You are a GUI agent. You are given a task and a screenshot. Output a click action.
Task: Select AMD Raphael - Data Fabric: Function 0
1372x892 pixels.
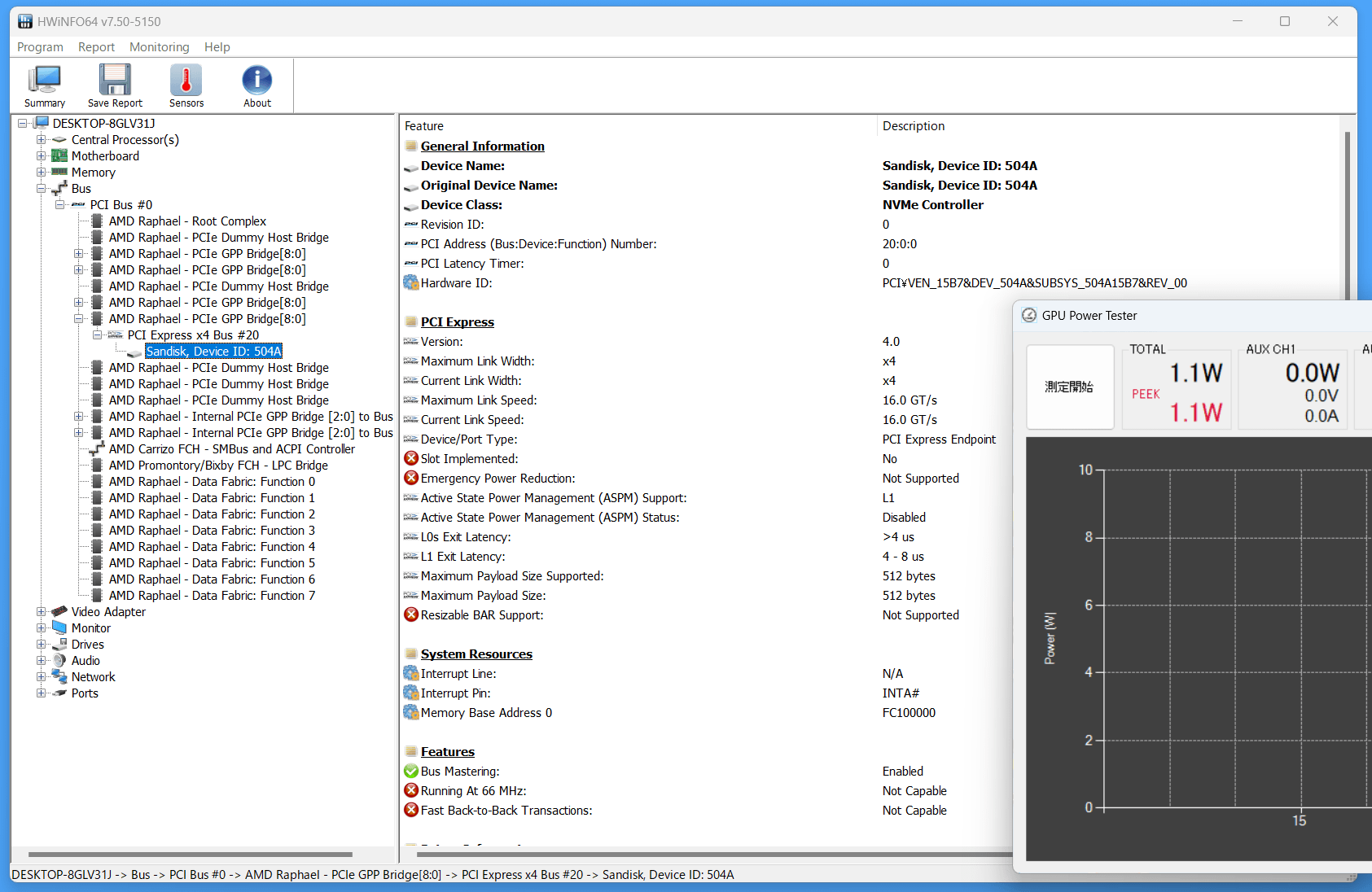[212, 481]
